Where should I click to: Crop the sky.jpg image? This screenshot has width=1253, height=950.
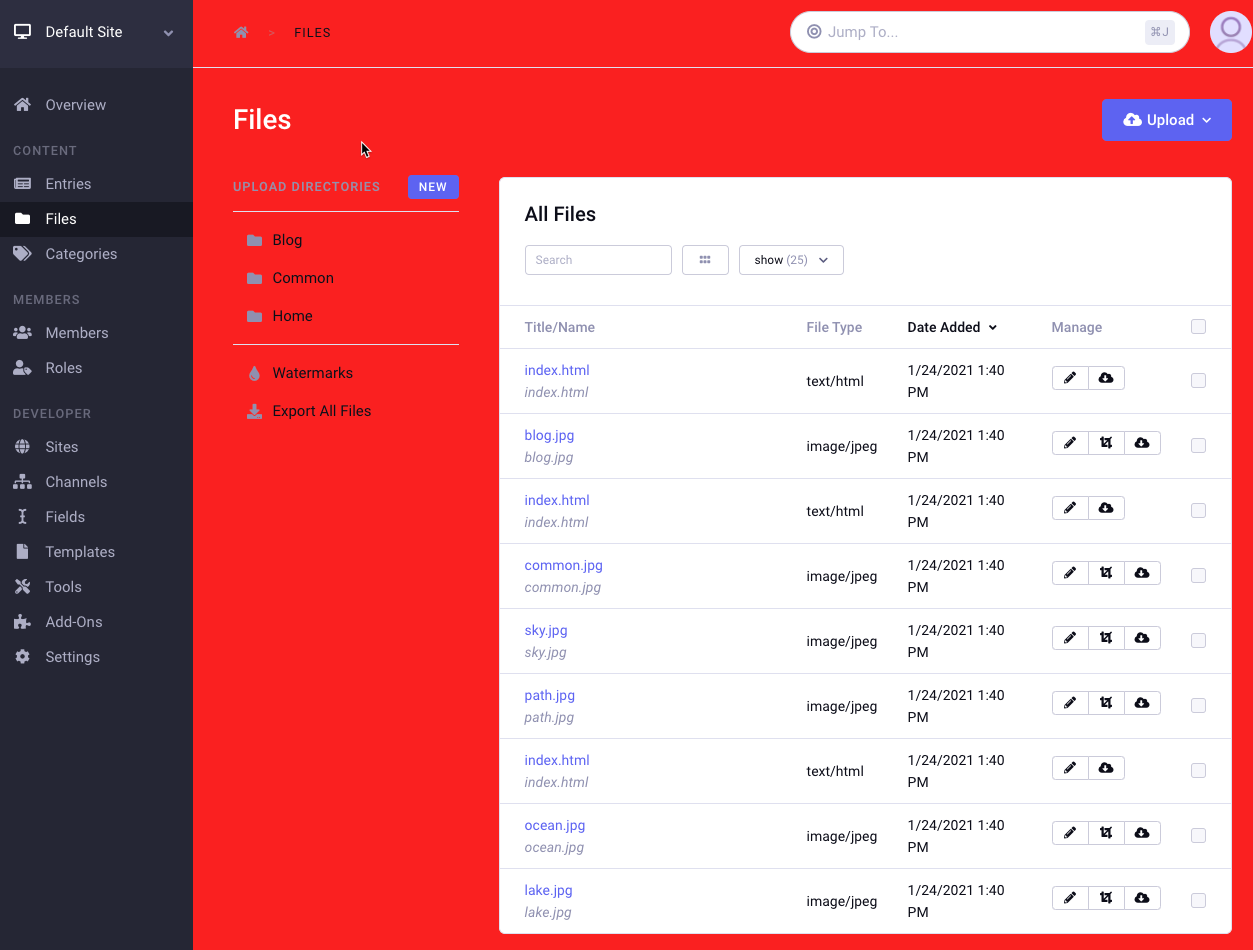click(1106, 638)
